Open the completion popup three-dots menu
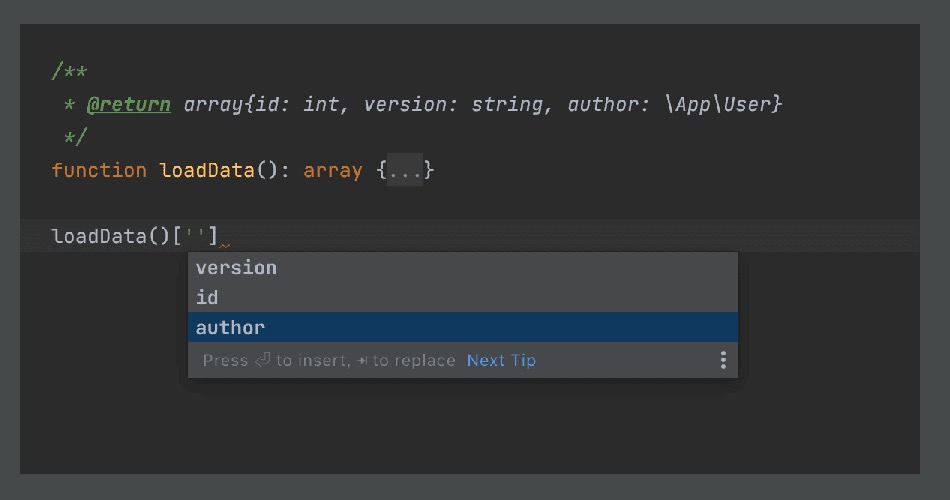Image resolution: width=950 pixels, height=500 pixels. (723, 360)
